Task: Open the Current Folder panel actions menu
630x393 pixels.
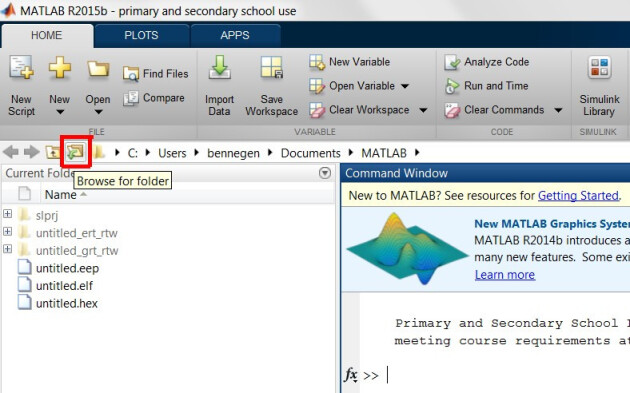Action: pos(325,173)
